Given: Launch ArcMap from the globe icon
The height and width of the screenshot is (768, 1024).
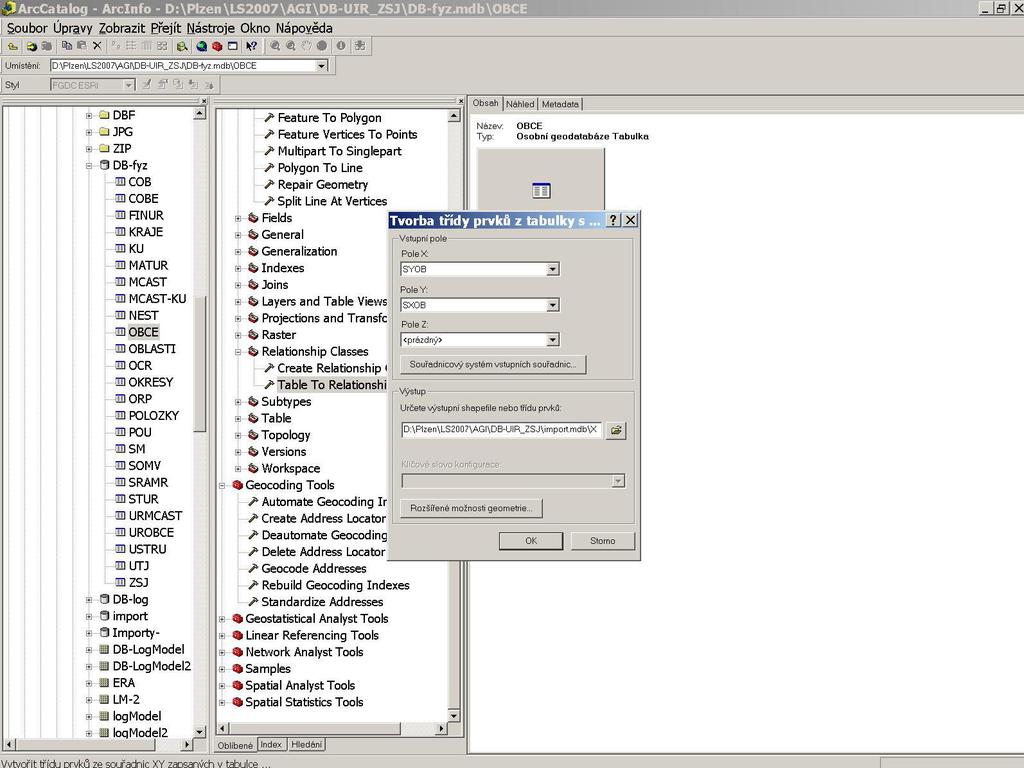Looking at the screenshot, I should 202,46.
